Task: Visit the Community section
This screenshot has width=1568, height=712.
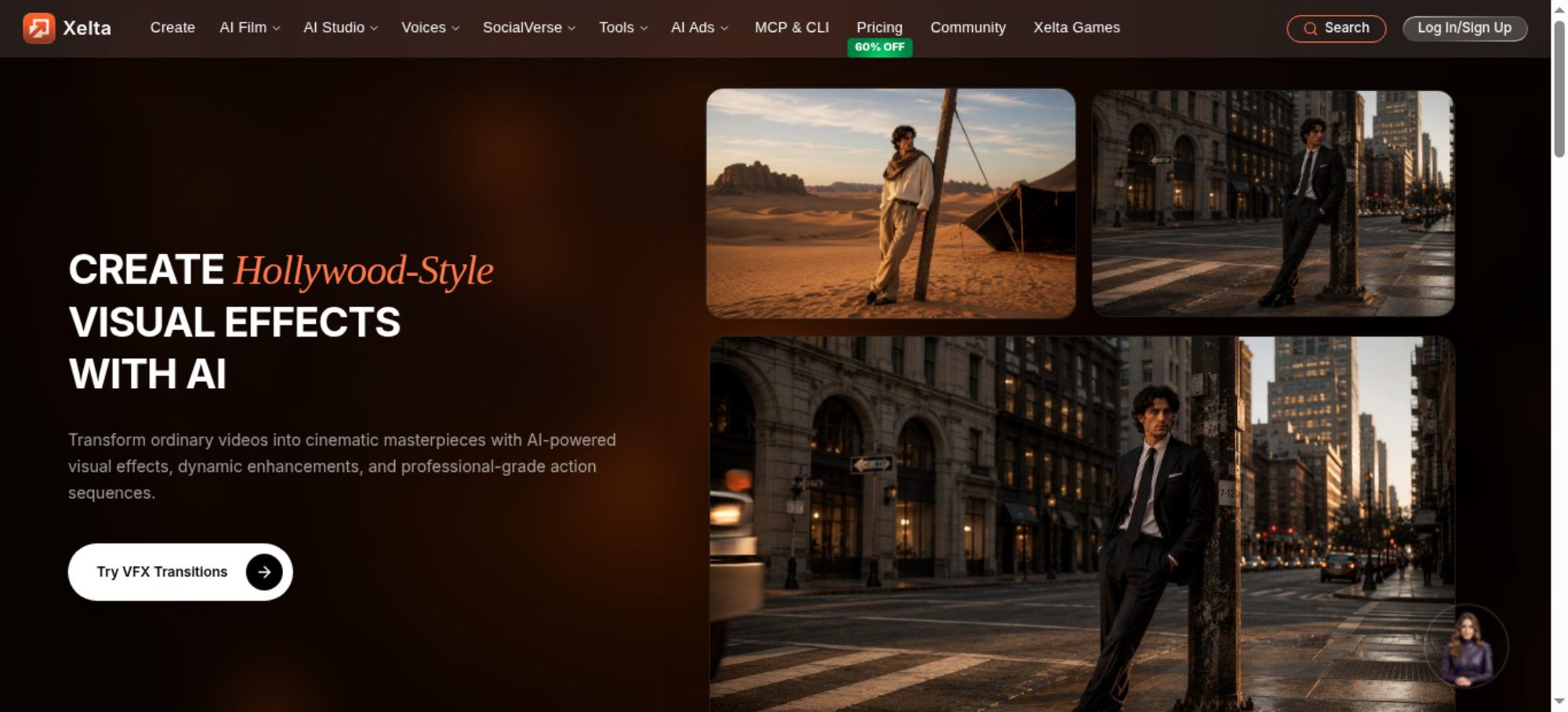Action: pos(968,27)
